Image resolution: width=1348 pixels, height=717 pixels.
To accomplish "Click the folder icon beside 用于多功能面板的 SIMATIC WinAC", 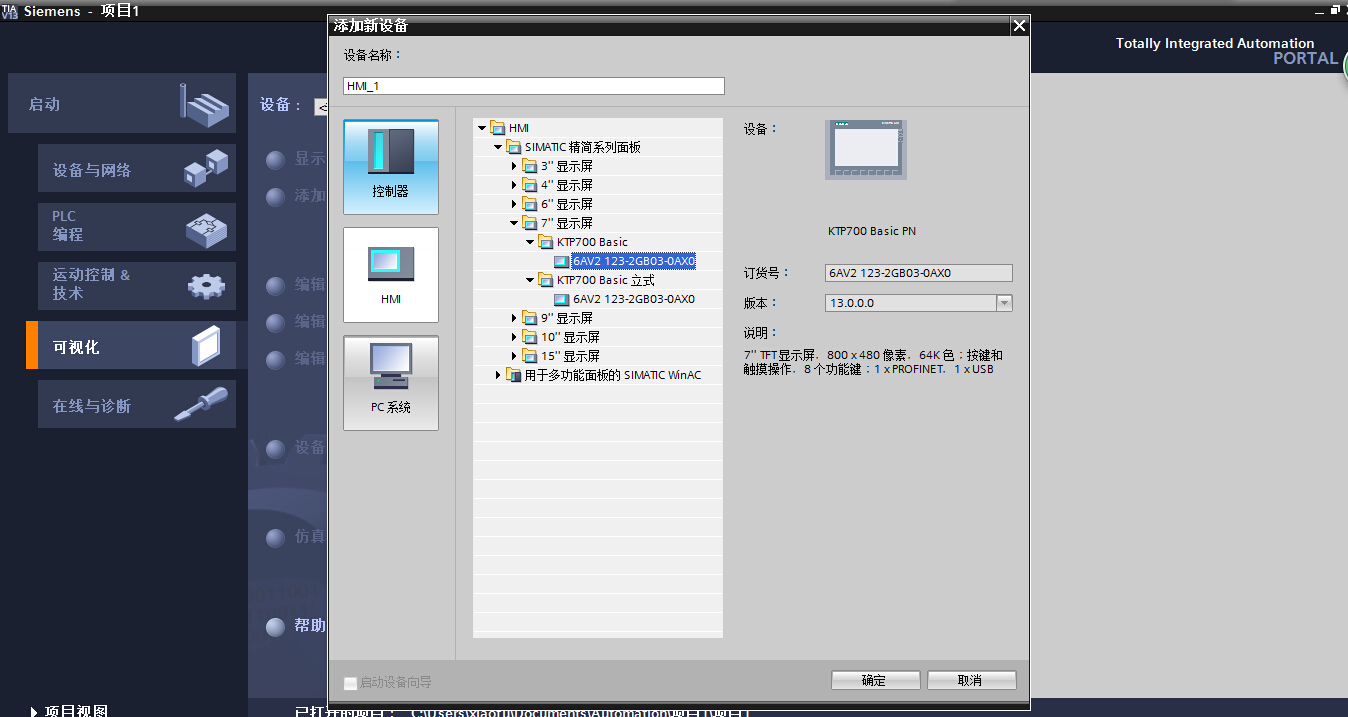I will point(513,375).
